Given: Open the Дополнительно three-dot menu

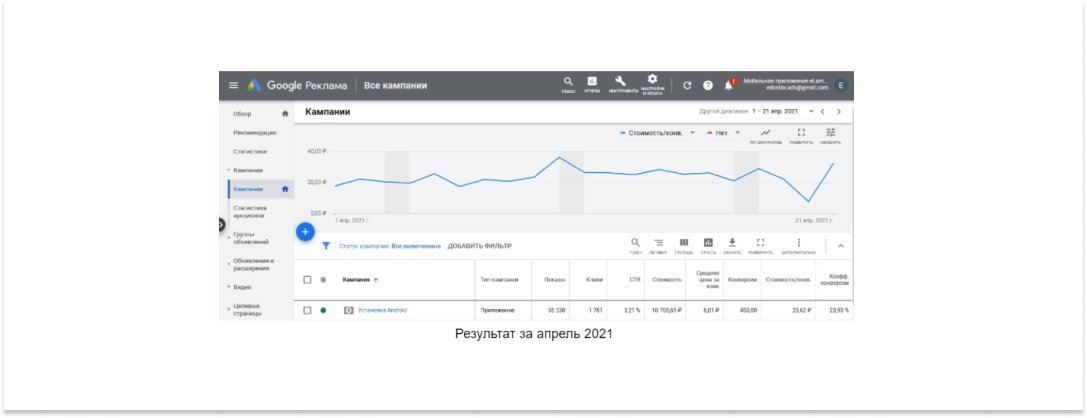Looking at the screenshot, I should coord(799,245).
